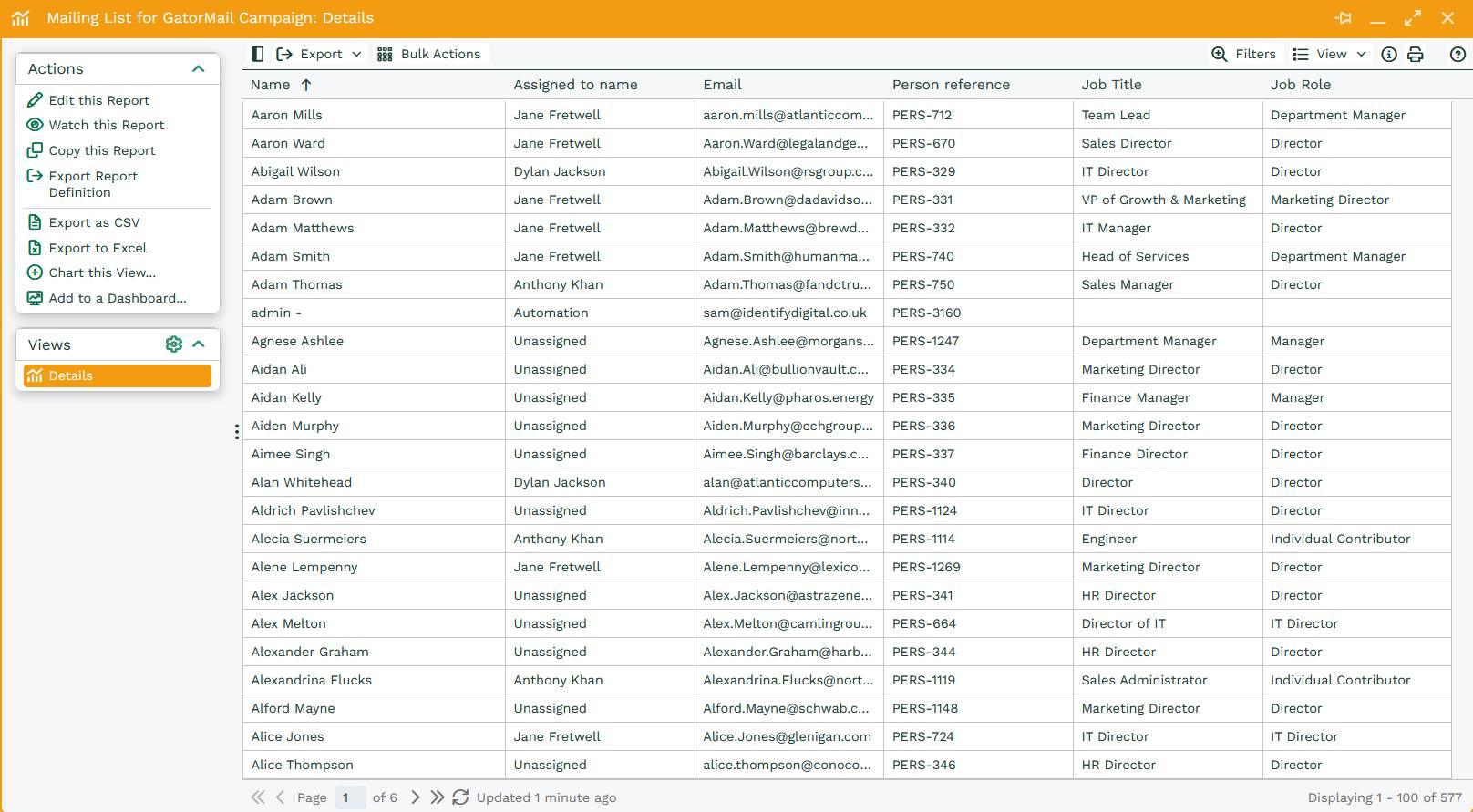Open the Views settings gear

coord(173,344)
